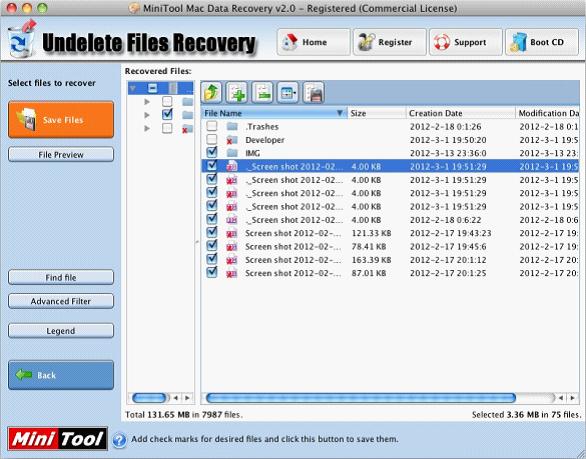Click the save-list floppy disk toolbar icon
586x459 pixels.
coord(314,92)
